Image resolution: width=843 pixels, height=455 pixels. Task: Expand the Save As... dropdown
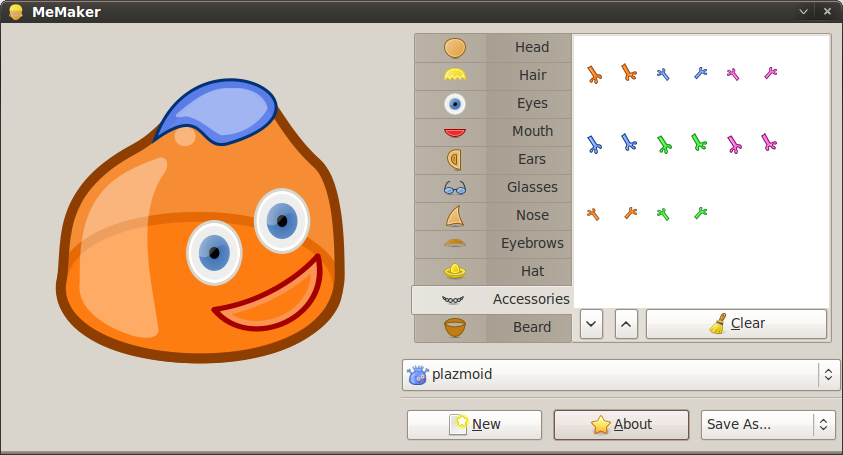click(x=768, y=425)
